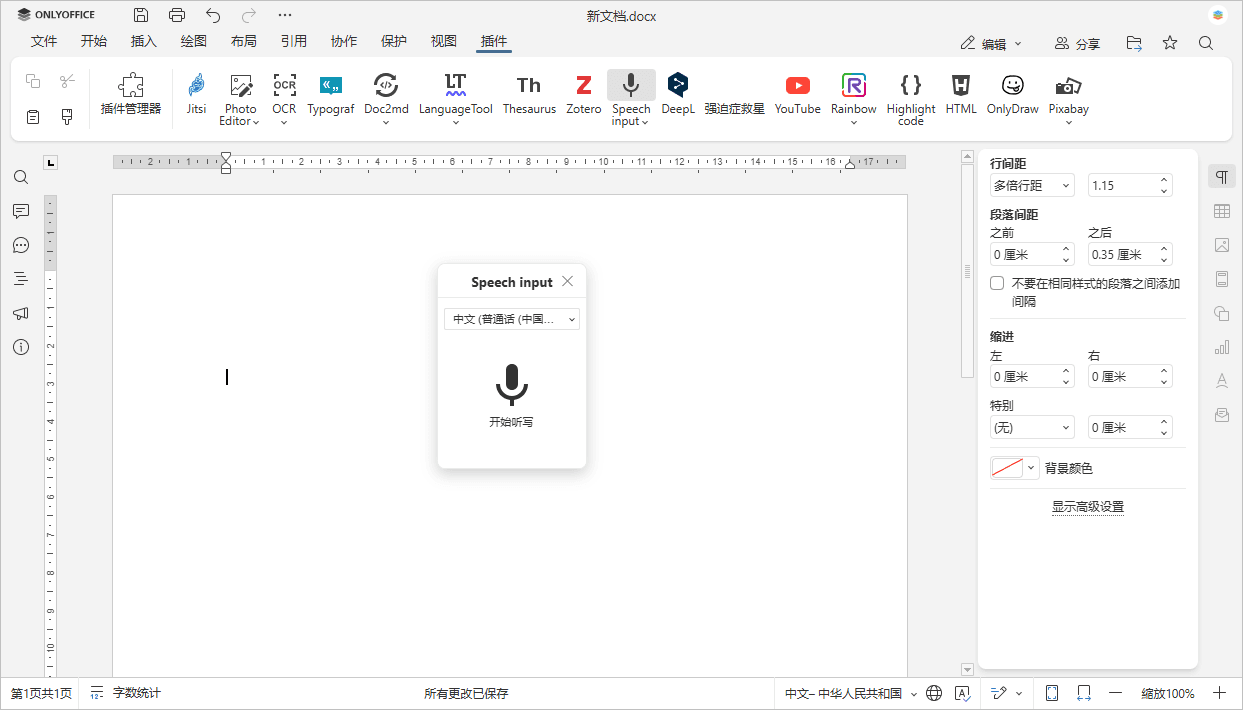Toggle fit-to-page zoom in status bar
Image resolution: width=1243 pixels, height=710 pixels.
pos(1052,693)
